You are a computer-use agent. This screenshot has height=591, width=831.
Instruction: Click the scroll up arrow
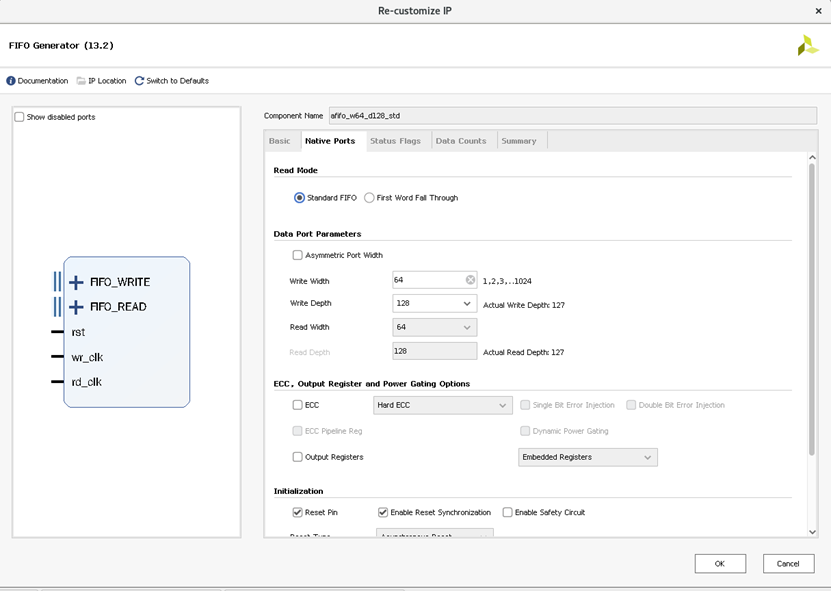point(812,157)
